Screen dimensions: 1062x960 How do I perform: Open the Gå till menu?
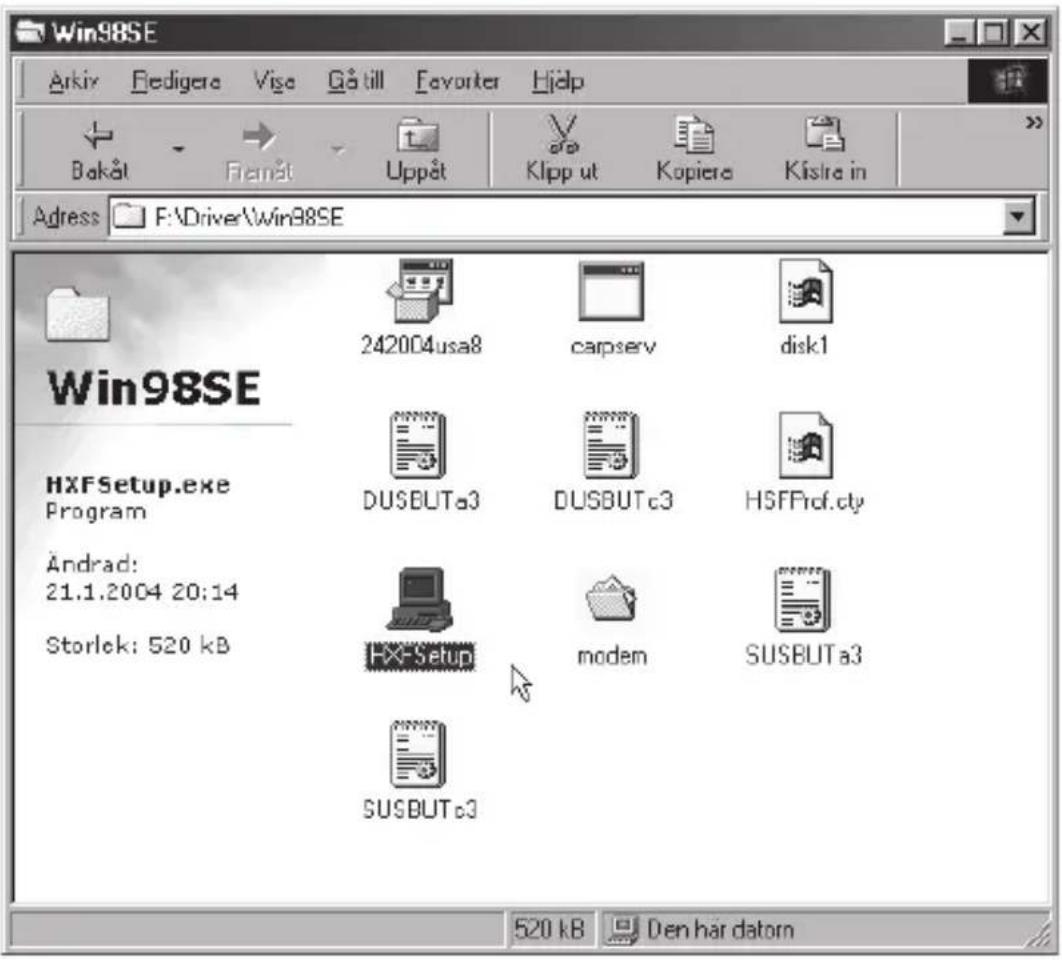tap(356, 81)
